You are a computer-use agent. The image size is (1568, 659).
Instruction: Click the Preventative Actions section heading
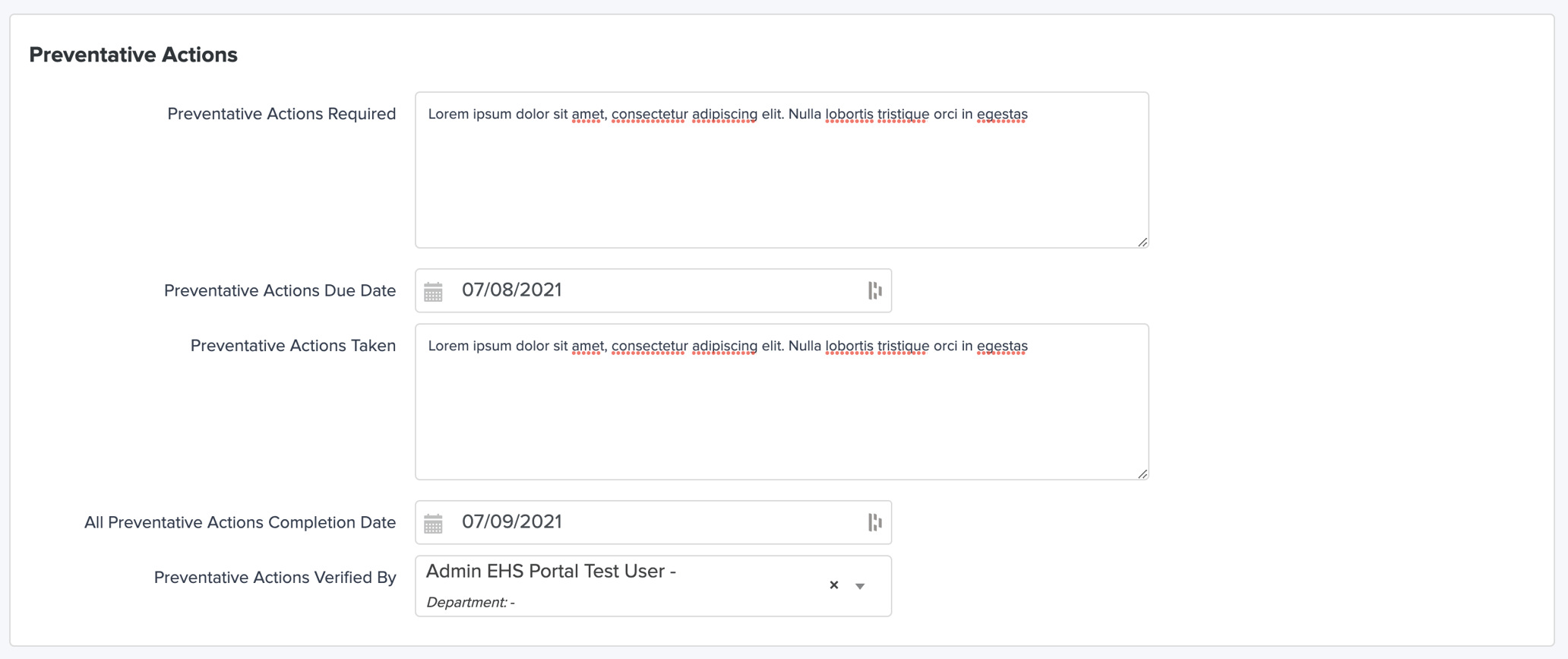[133, 55]
